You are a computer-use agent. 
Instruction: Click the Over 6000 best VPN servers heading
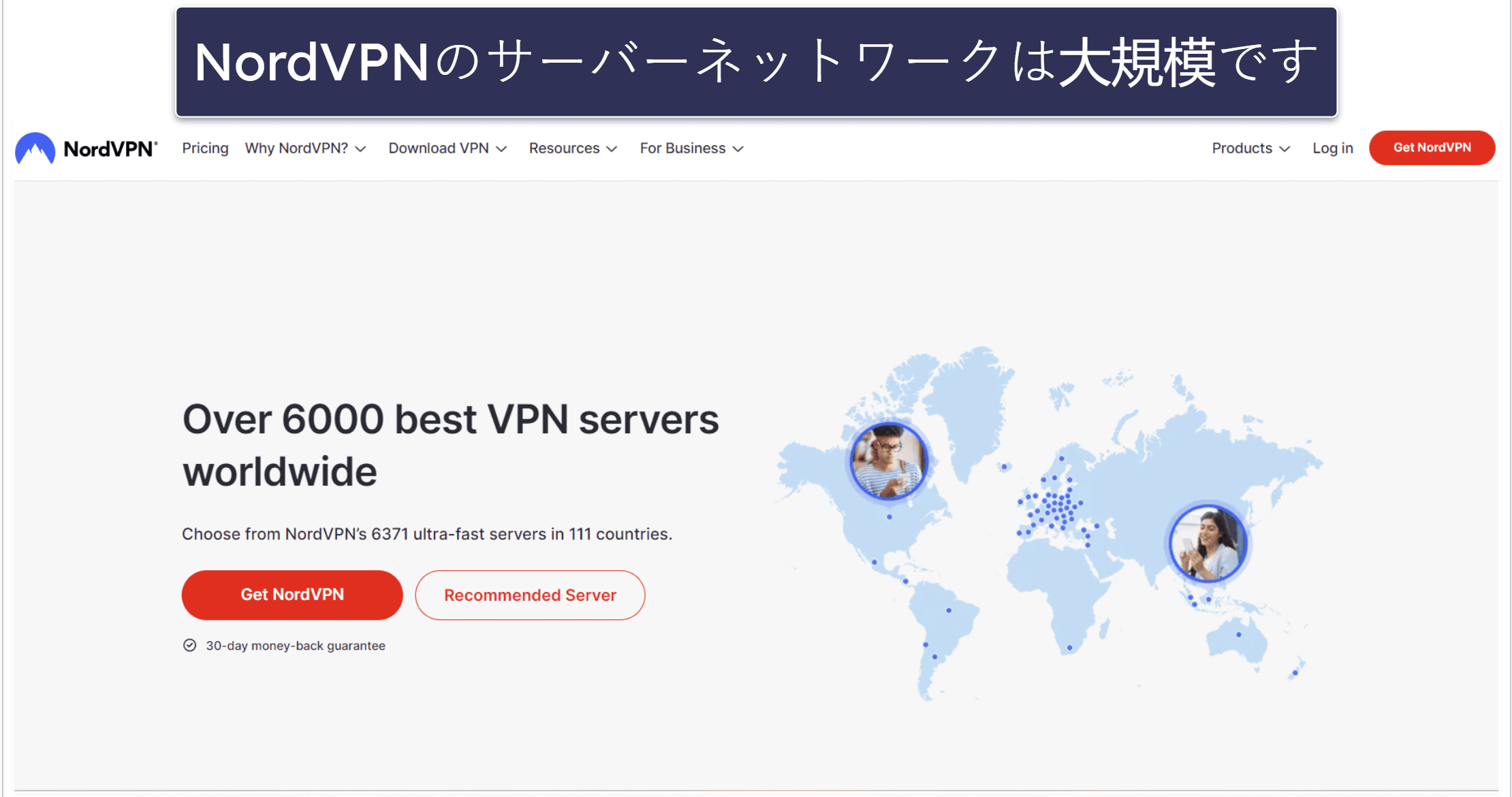point(450,445)
